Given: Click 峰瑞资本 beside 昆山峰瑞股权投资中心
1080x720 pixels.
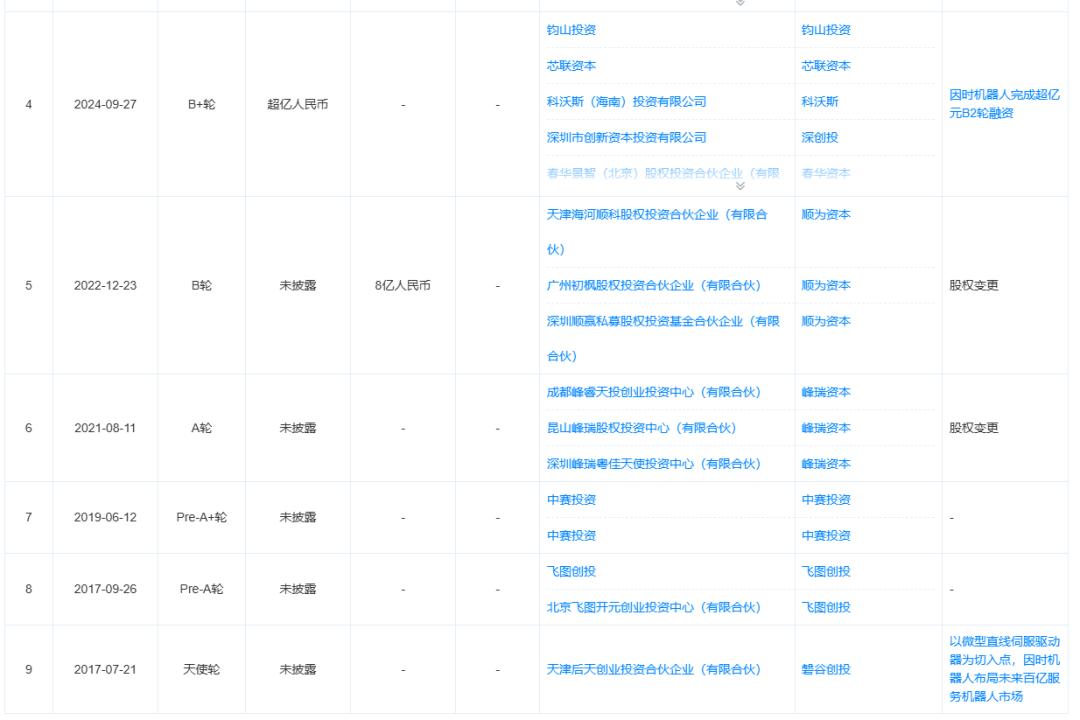Looking at the screenshot, I should tap(826, 428).
